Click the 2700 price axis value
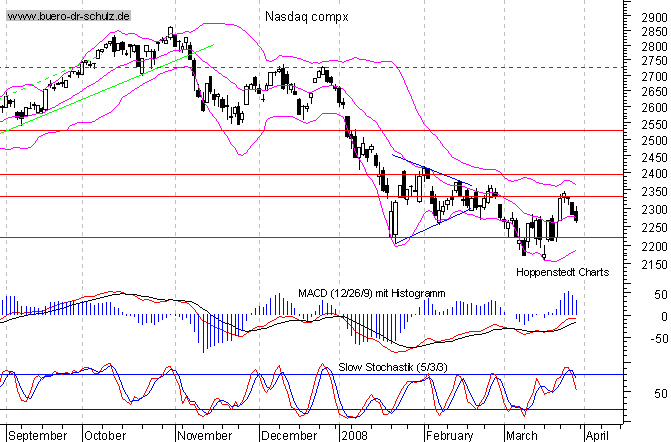671x442 pixels. [x=654, y=77]
